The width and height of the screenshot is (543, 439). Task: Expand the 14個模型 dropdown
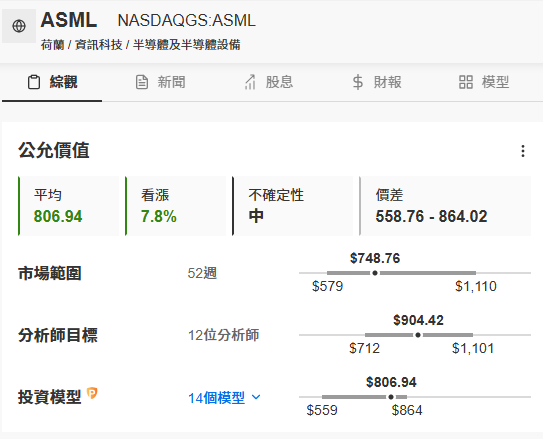(224, 397)
